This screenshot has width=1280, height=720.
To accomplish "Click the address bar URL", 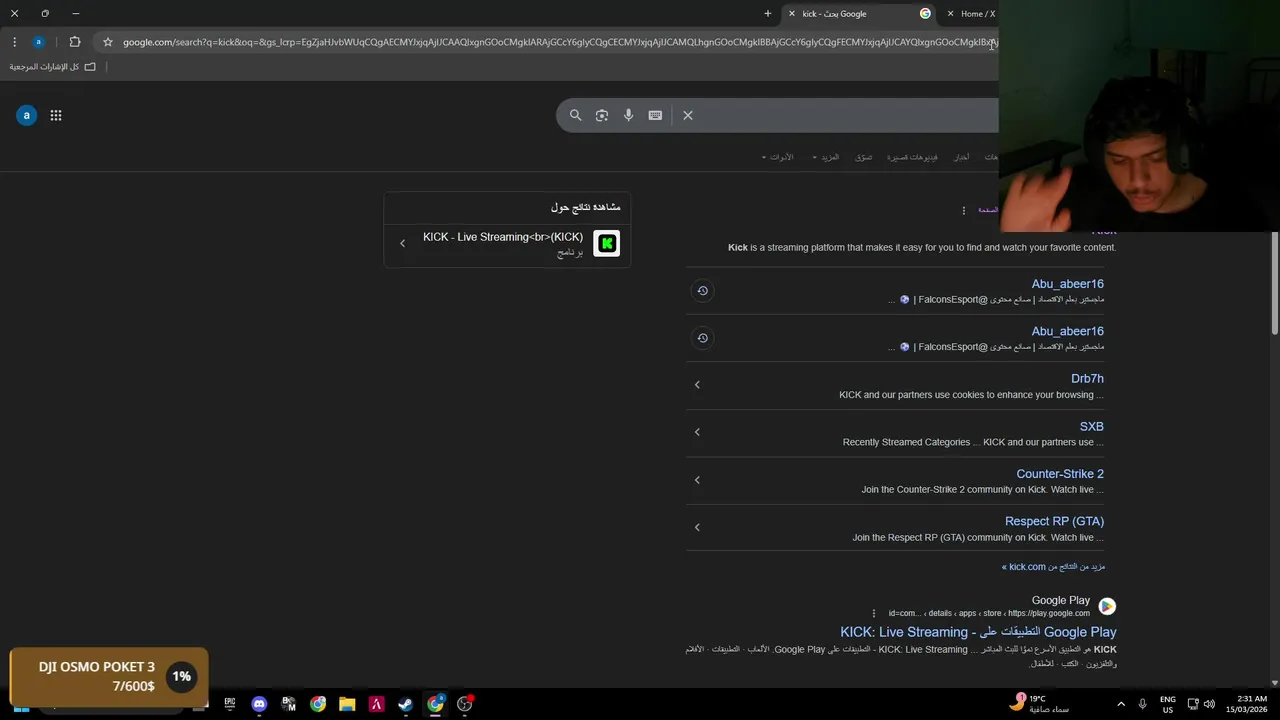I will tap(560, 42).
